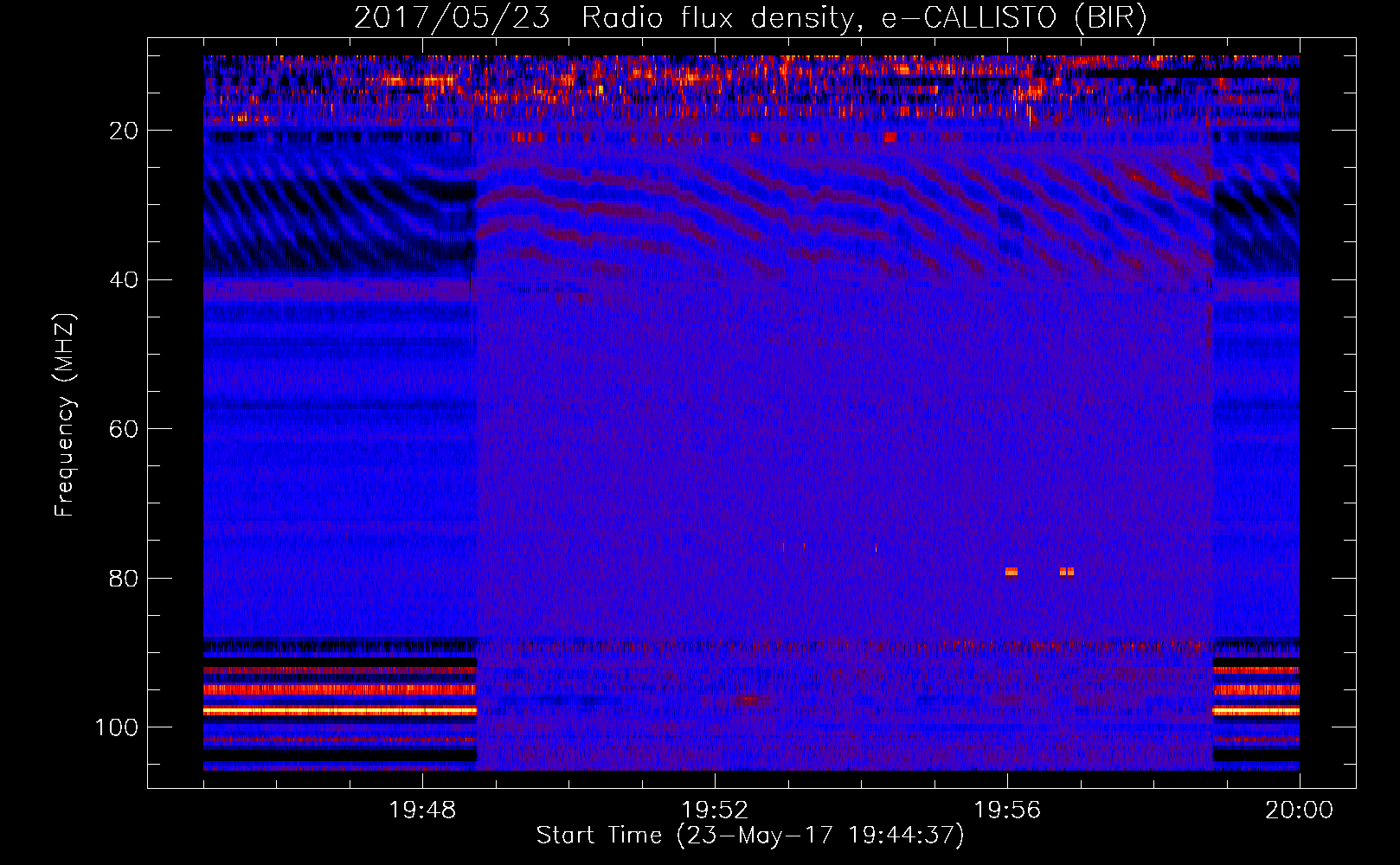Click the single orange burst near 80 MHz

1011,572
